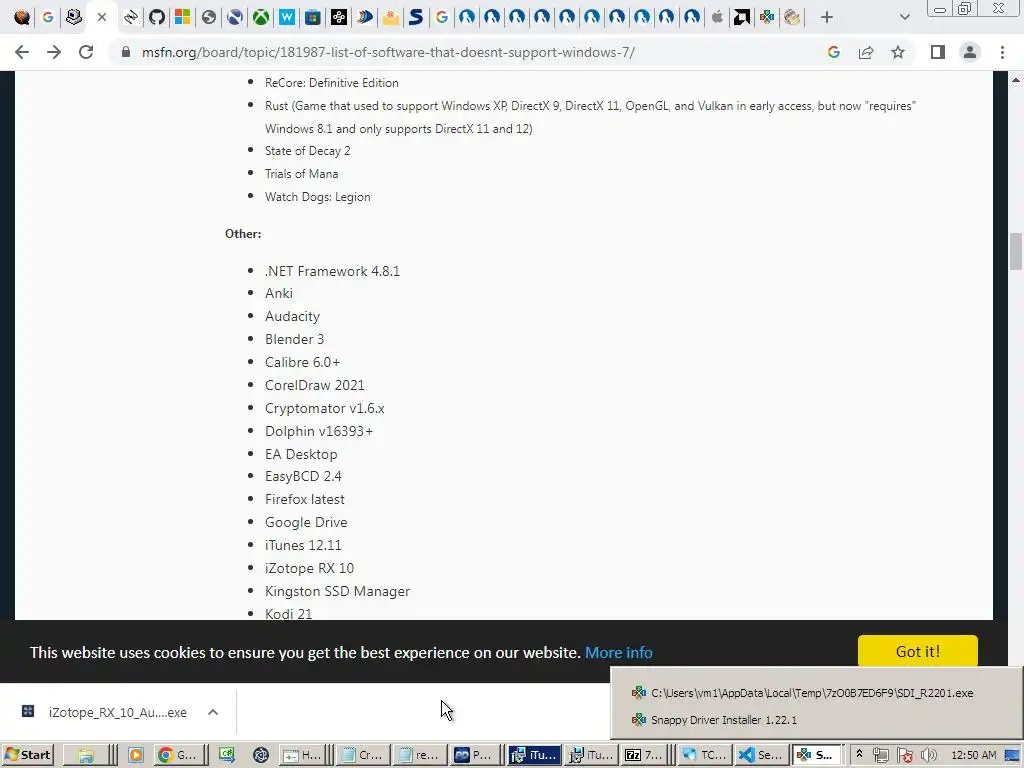This screenshot has width=1024, height=768.
Task: Open the network tray icon
Action: [x=880, y=755]
